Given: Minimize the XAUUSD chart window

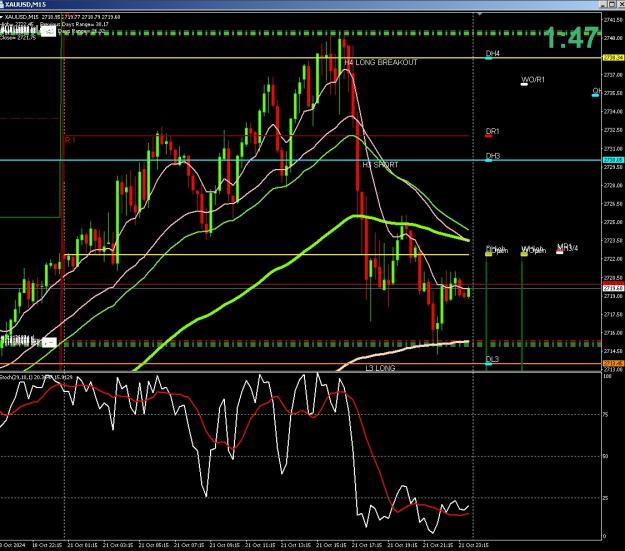Looking at the screenshot, I should [x=605, y=4].
